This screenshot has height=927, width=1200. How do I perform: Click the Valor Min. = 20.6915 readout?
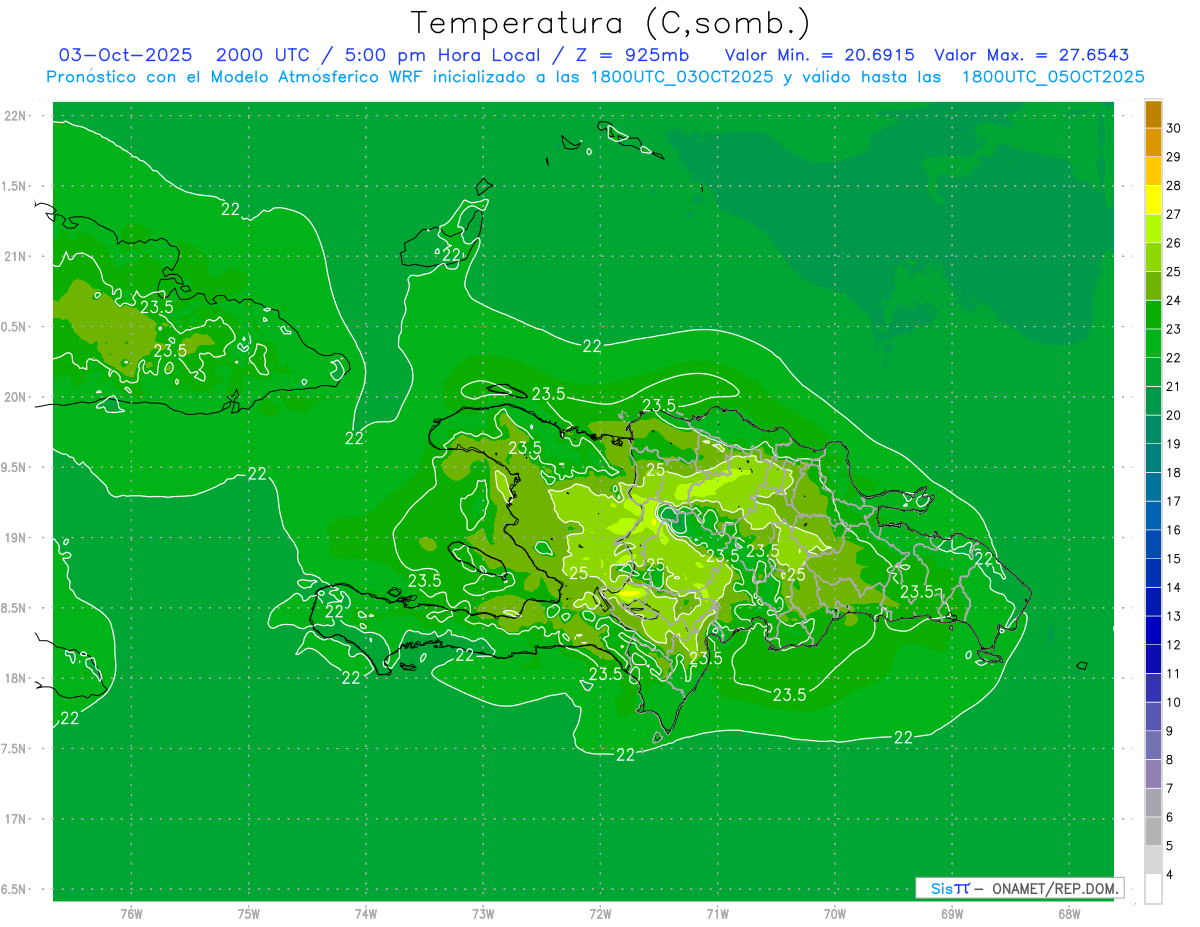(x=819, y=55)
